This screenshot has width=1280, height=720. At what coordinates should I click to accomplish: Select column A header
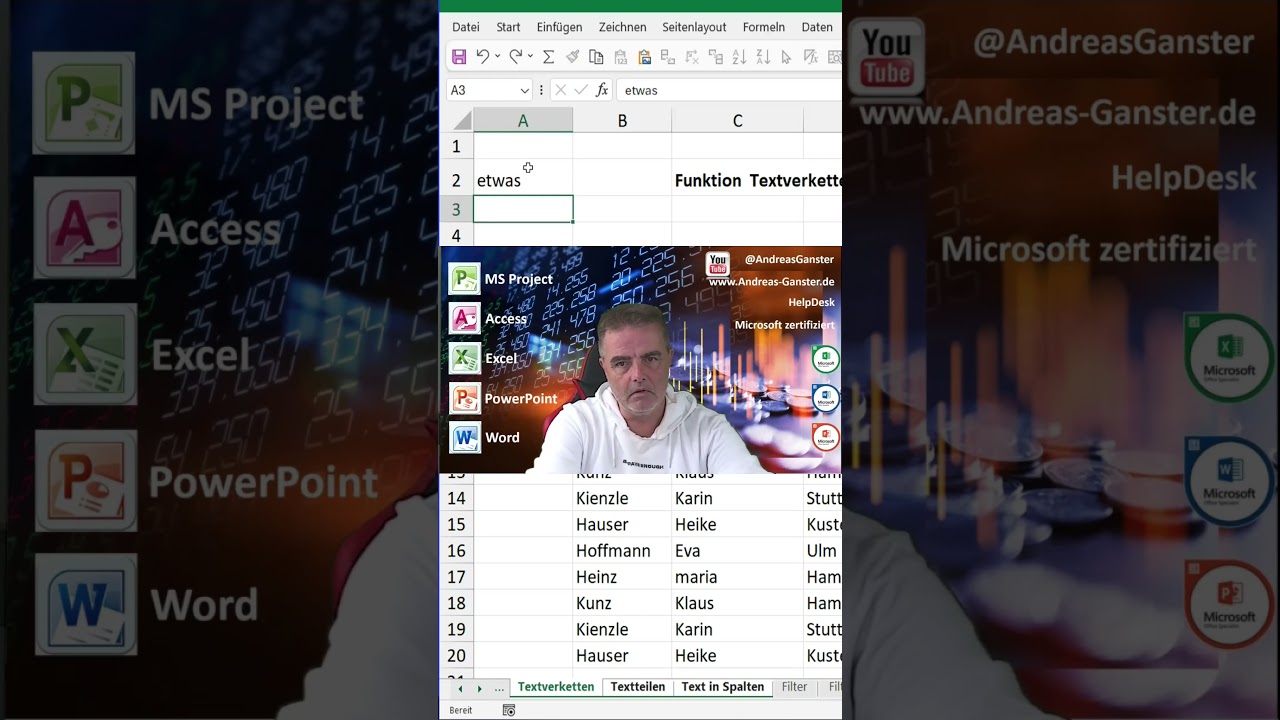523,121
